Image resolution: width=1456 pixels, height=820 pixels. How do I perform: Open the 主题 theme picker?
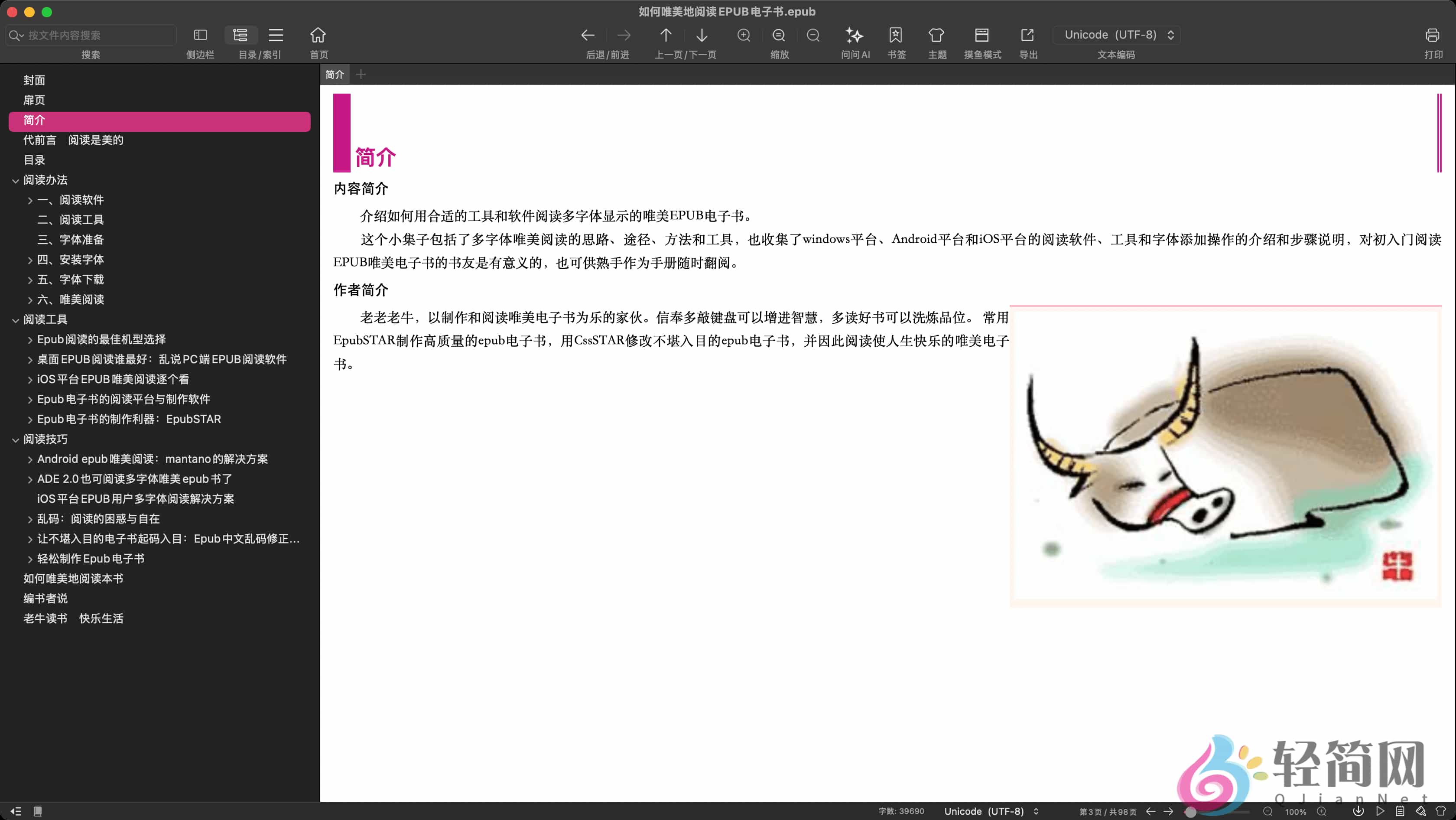936,35
